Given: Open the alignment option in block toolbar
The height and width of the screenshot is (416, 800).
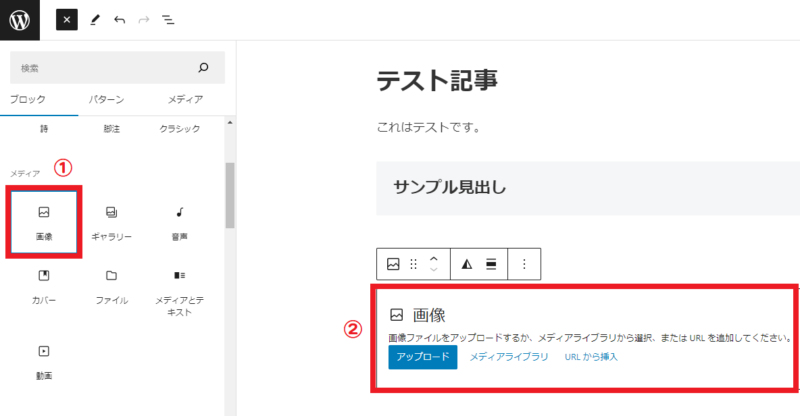Looking at the screenshot, I should pos(491,264).
